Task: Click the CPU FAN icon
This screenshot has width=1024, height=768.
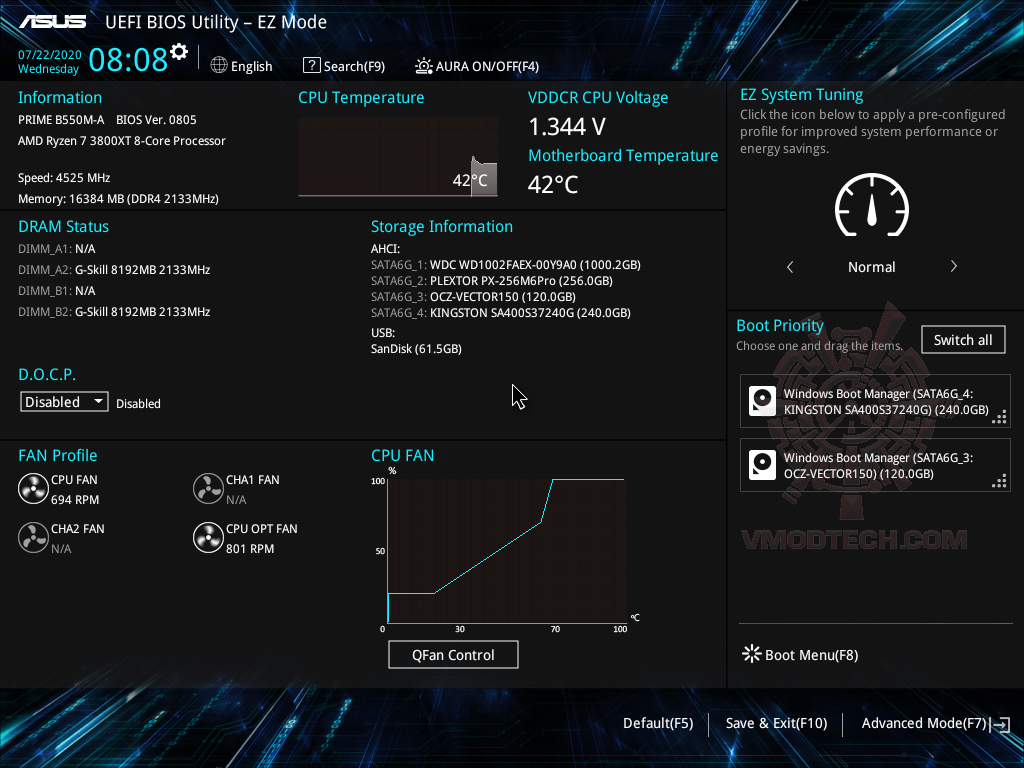Action: pos(33,489)
